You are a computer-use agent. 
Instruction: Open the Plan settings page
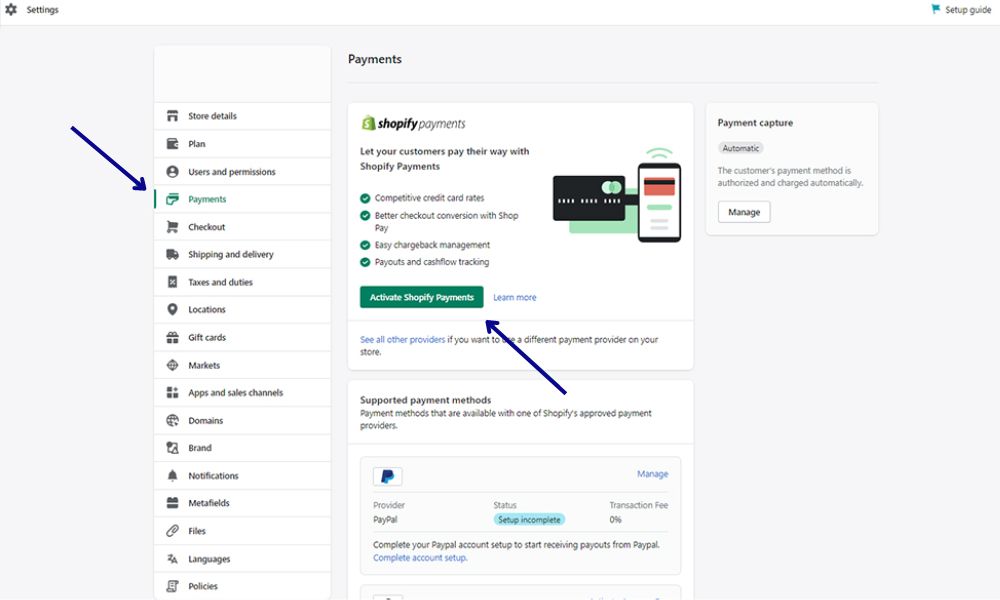(242, 143)
